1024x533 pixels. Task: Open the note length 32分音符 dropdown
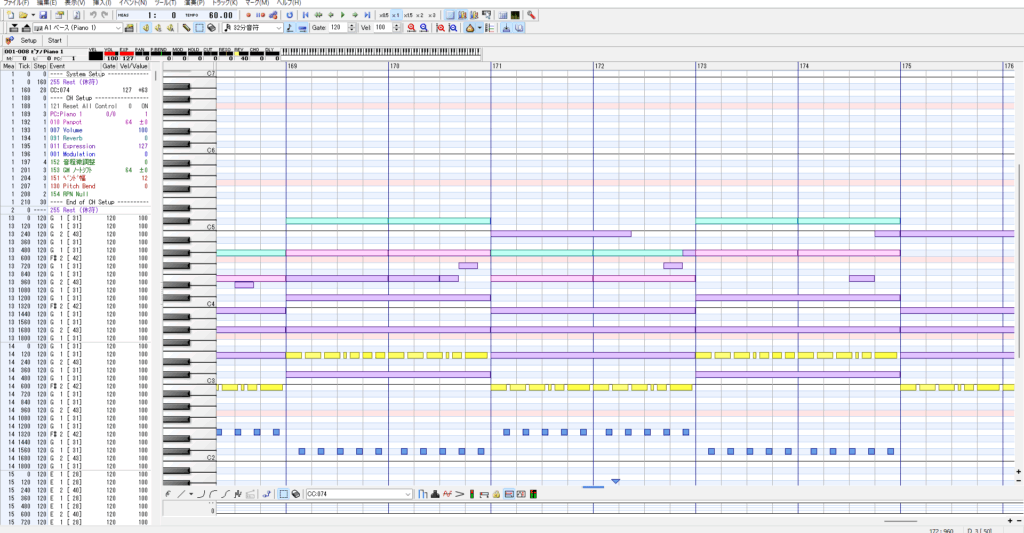252,28
